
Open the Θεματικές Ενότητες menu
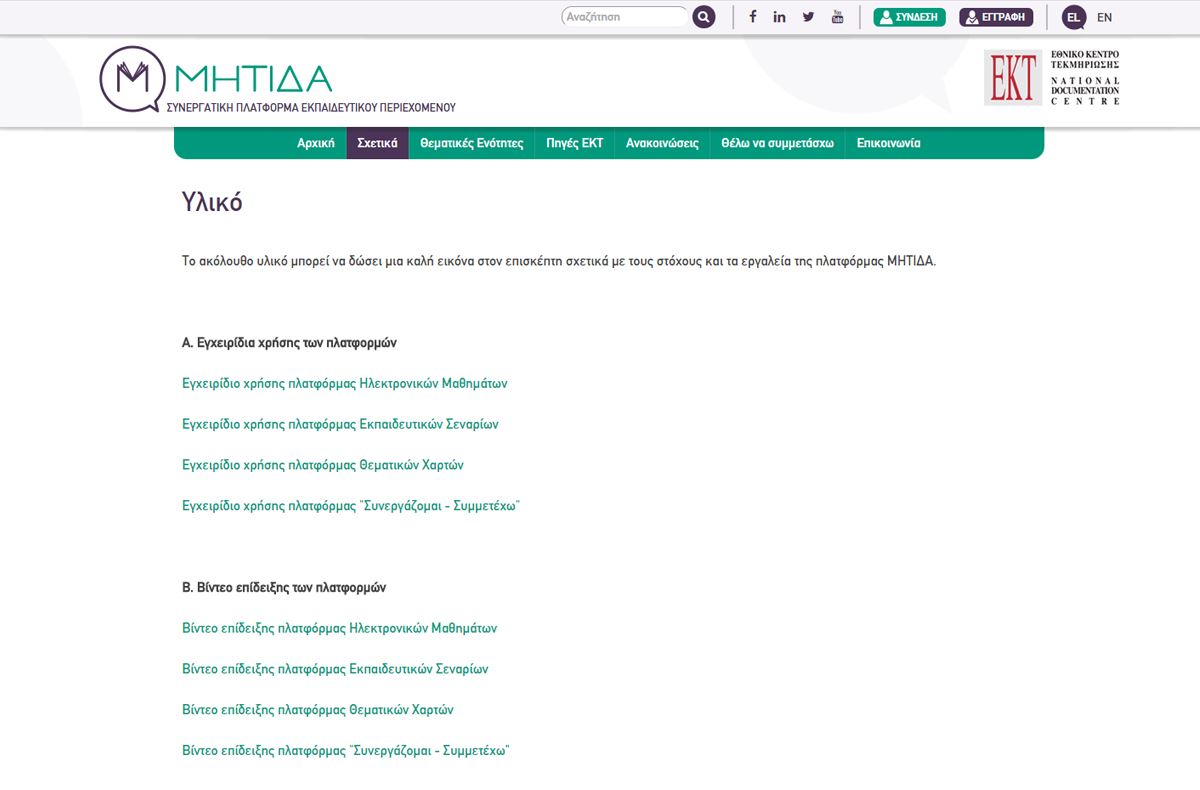pyautogui.click(x=471, y=143)
